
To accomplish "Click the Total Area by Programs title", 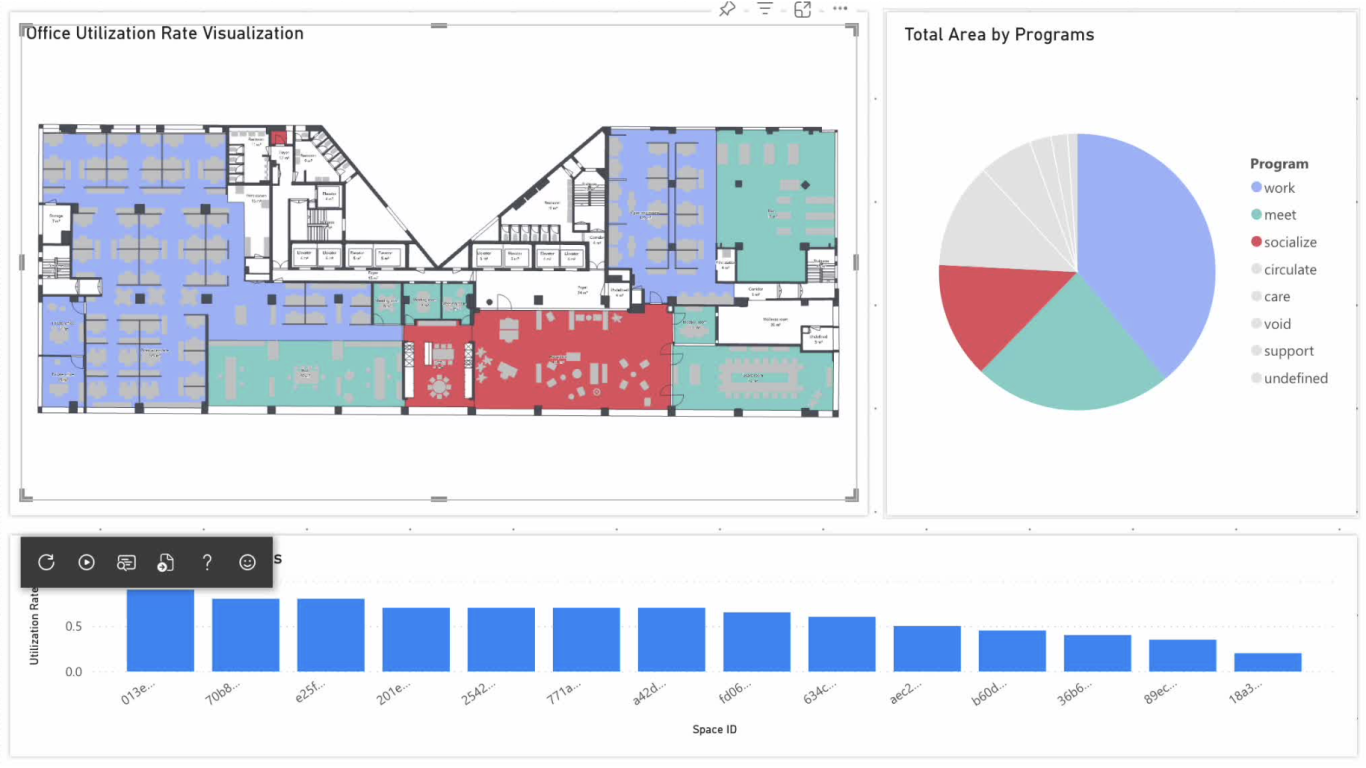I will pyautogui.click(x=999, y=34).
